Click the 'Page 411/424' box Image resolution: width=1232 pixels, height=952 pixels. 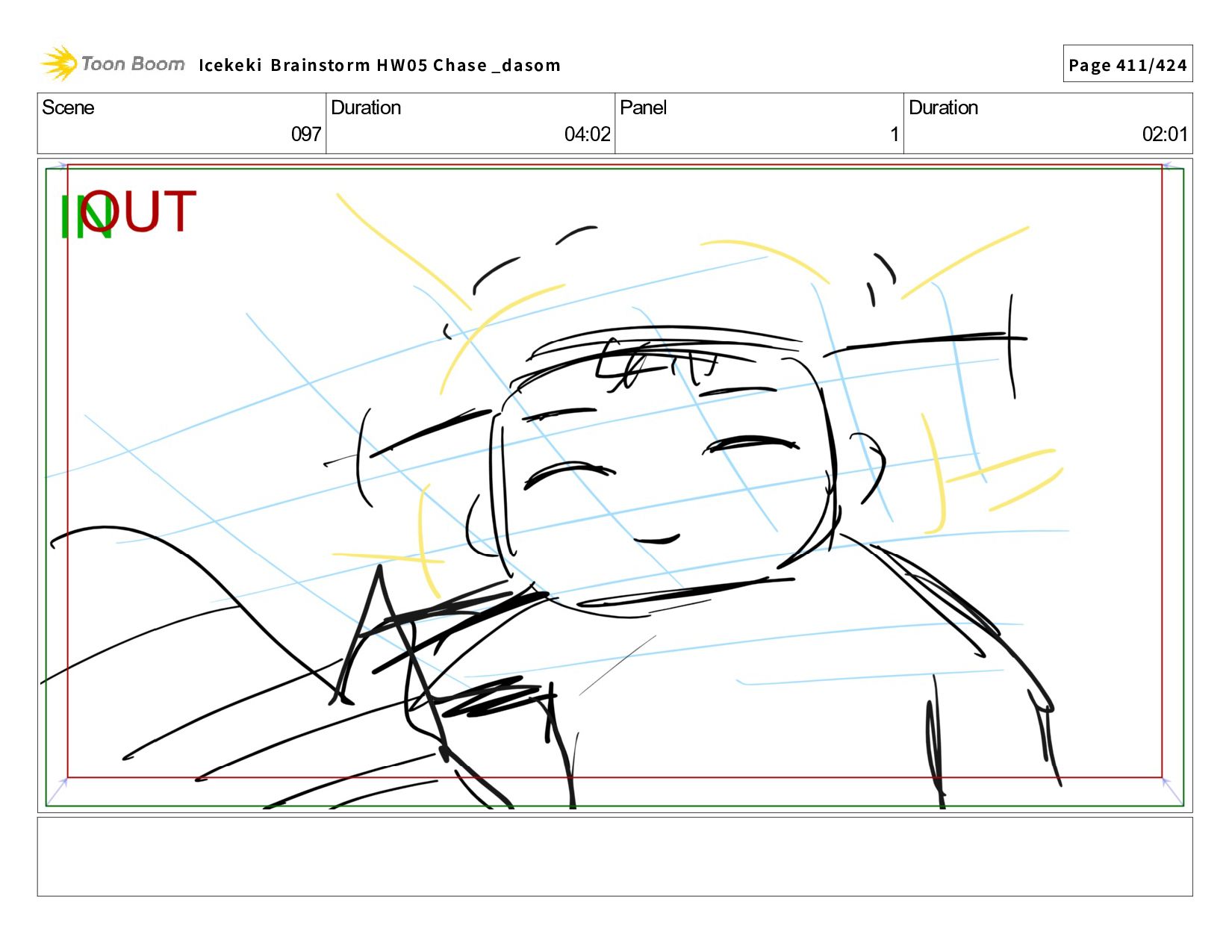click(1127, 64)
